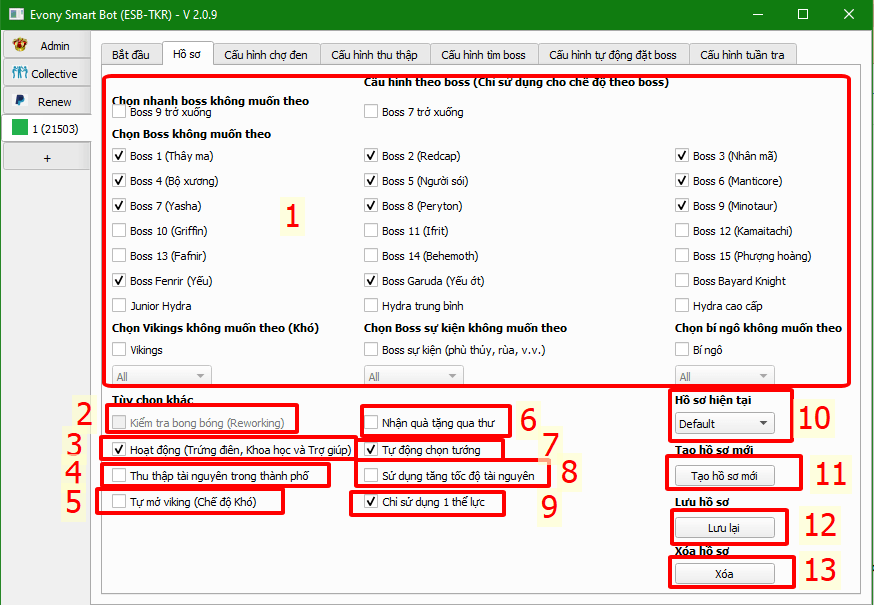Viewport: 874px width, 605px height.
Task: Expand the Vikings All dropdown
Action: tap(162, 377)
